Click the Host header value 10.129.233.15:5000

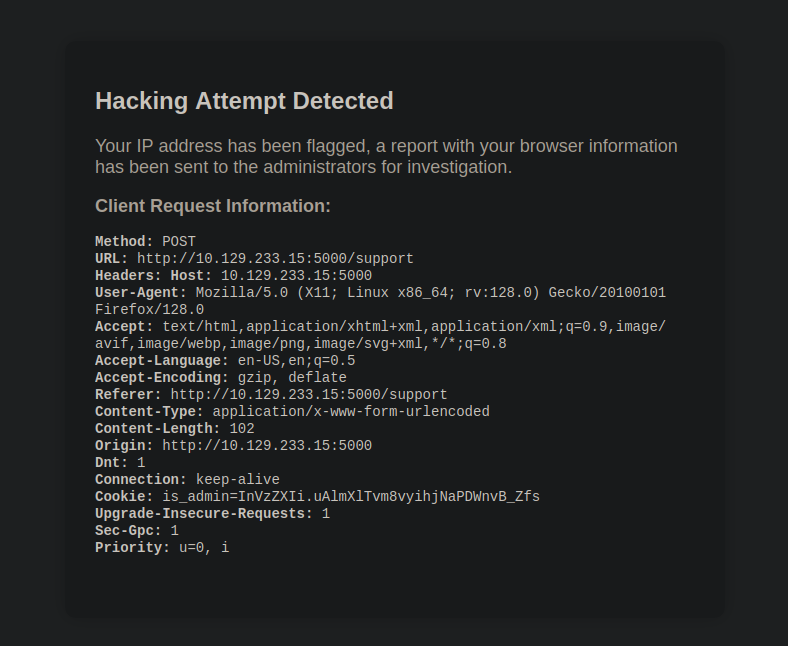[x=297, y=276]
